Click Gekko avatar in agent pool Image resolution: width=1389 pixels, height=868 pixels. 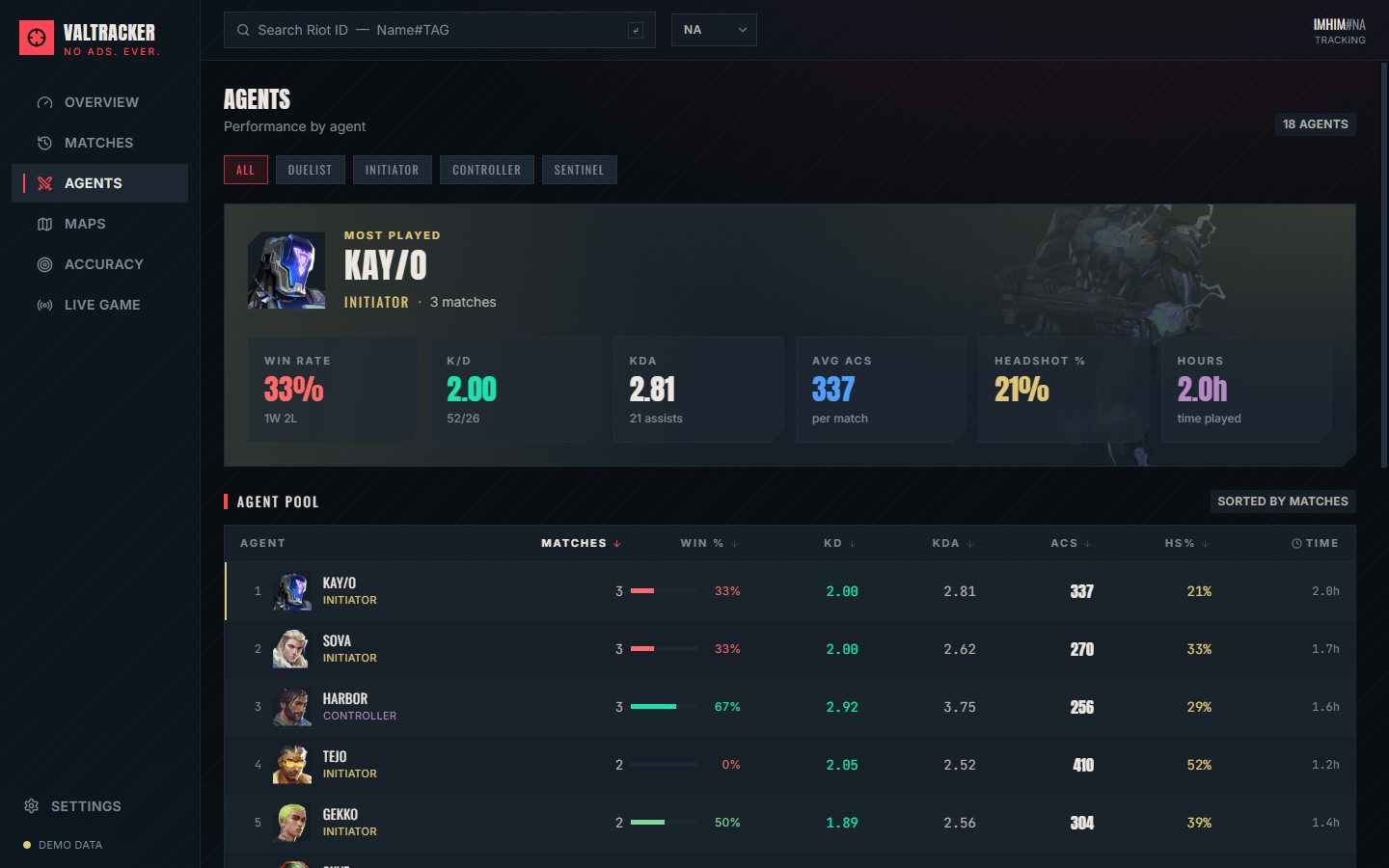pyautogui.click(x=292, y=823)
